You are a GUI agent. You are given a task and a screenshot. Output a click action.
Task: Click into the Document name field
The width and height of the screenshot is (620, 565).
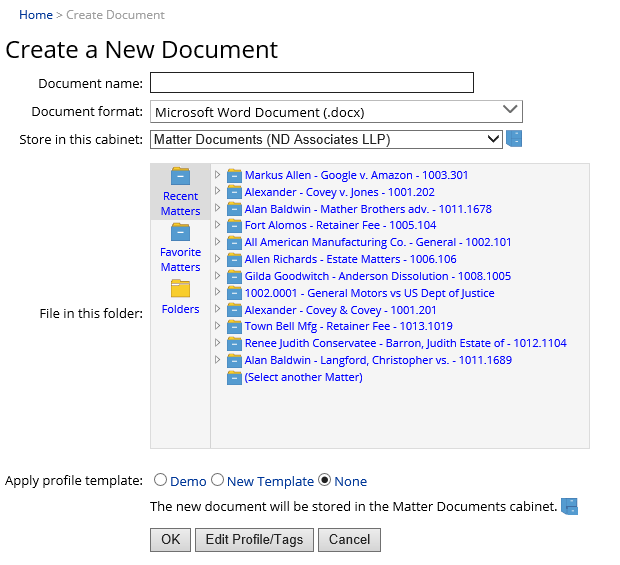point(312,83)
